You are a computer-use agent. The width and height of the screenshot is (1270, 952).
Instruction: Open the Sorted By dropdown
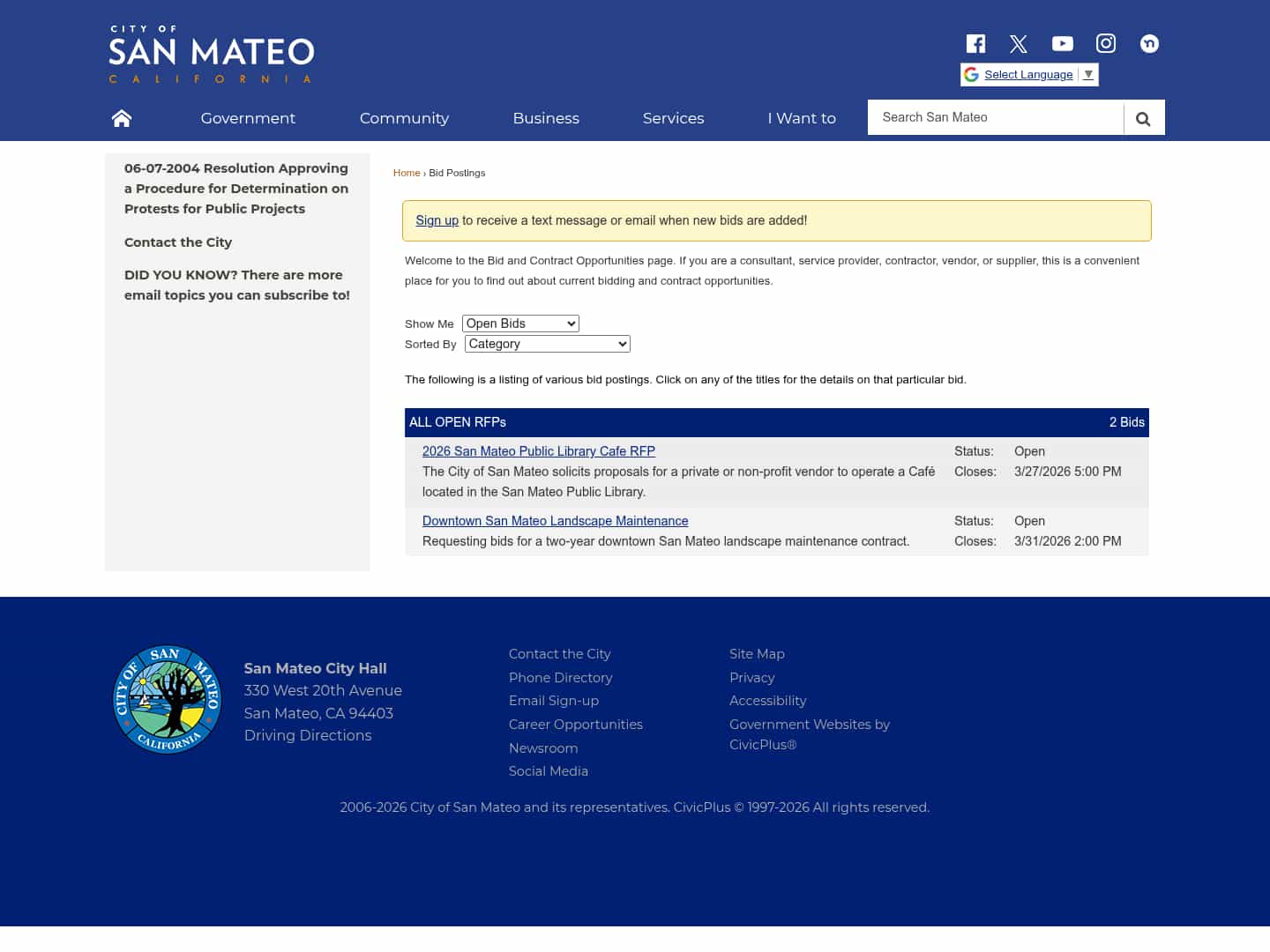547,344
